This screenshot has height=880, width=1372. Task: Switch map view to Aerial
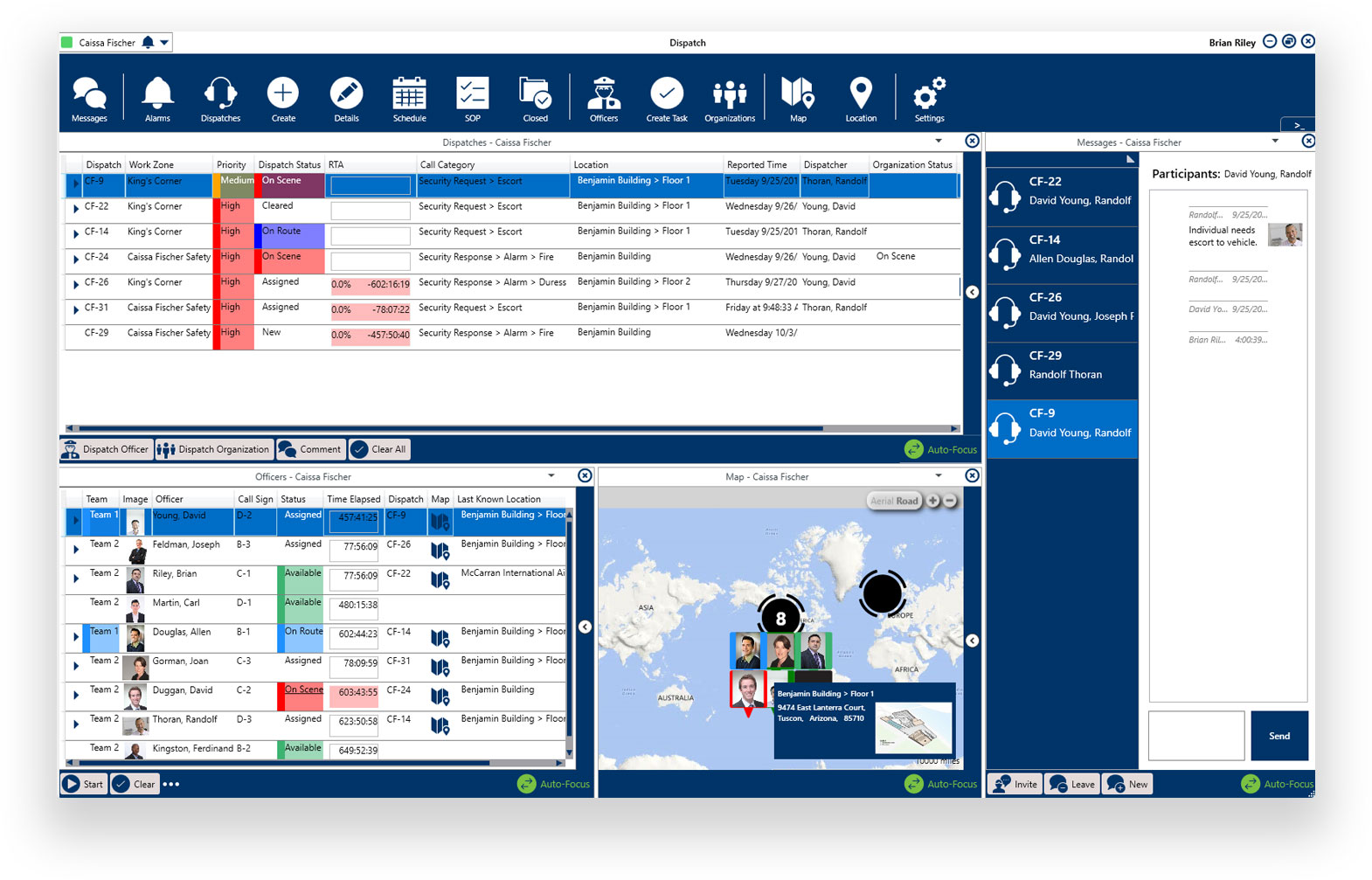click(x=881, y=501)
